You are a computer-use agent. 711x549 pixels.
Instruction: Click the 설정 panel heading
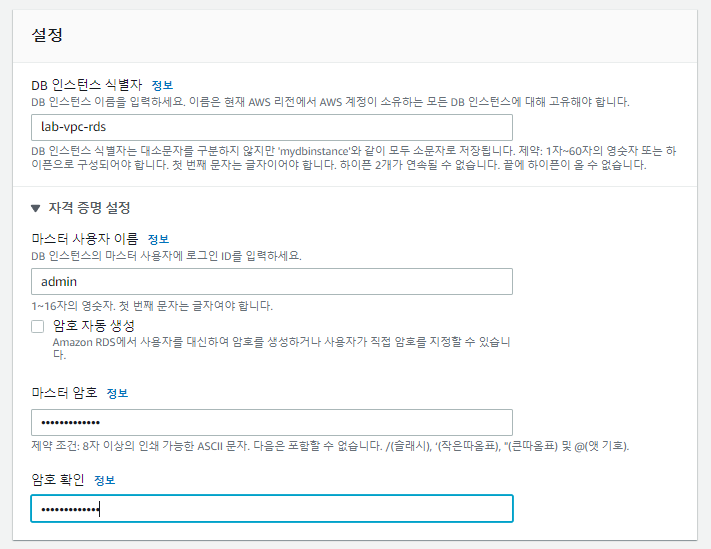(47, 35)
